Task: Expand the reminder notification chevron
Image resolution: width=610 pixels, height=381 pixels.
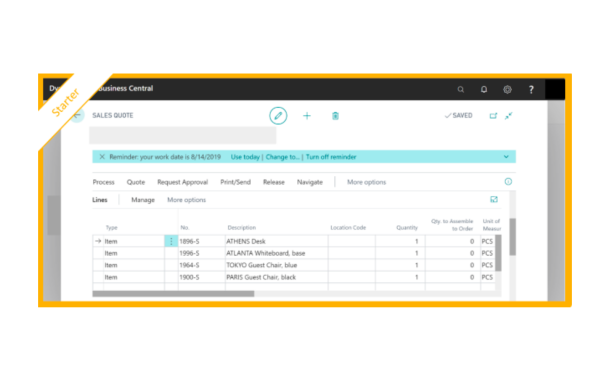Action: pyautogui.click(x=506, y=157)
